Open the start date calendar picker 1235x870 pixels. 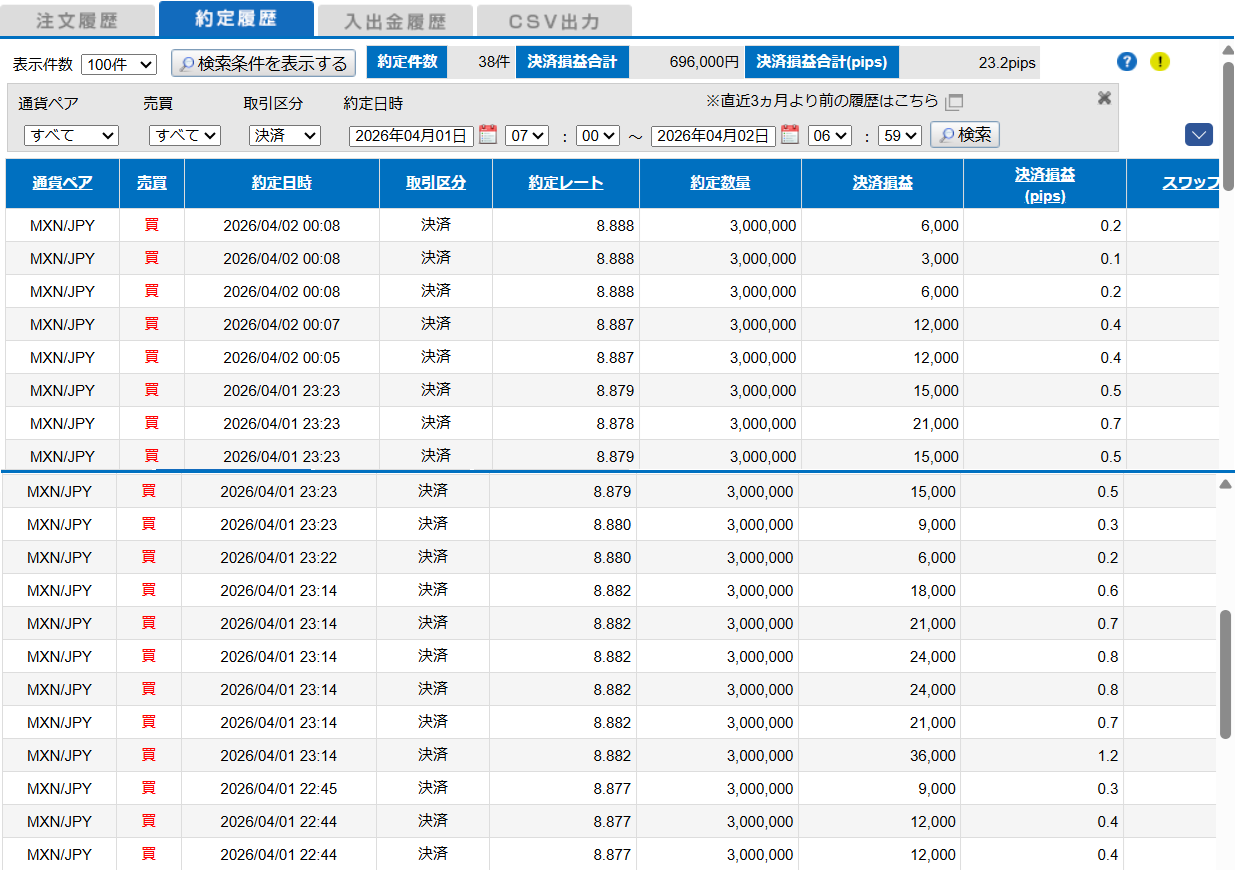coord(488,135)
